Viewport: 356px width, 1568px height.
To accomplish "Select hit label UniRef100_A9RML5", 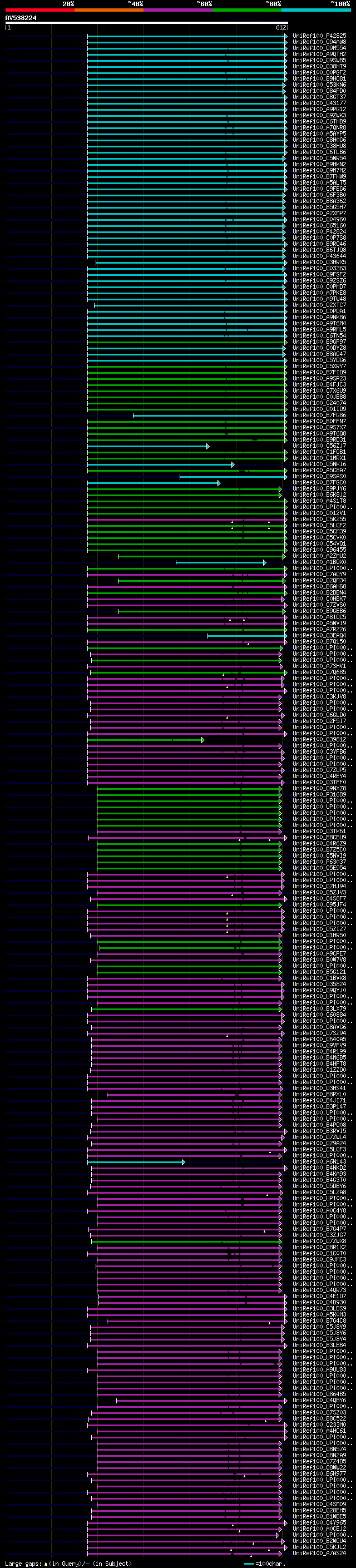I will (319, 329).
